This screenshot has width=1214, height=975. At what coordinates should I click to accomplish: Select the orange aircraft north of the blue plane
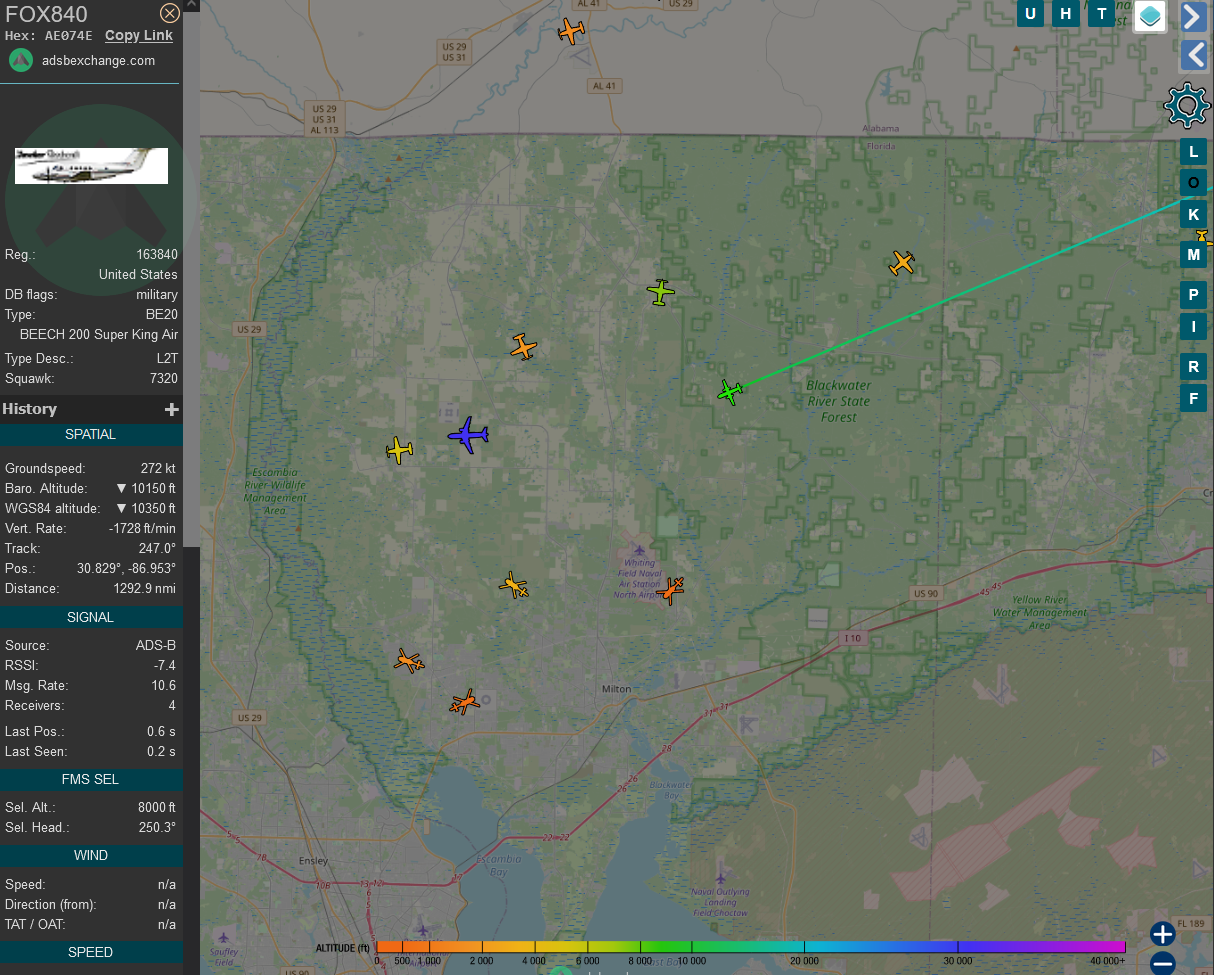pos(523,347)
